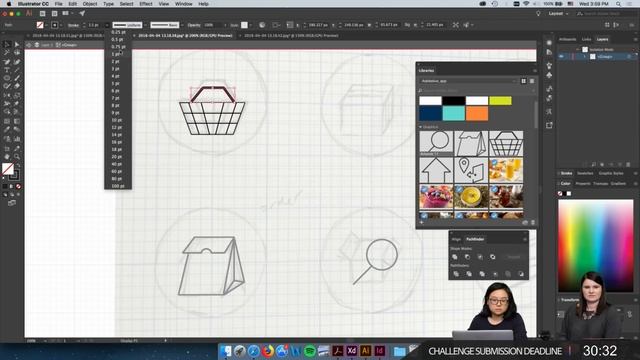This screenshot has height=360, width=640.
Task: Open the stroke color dropdown in control bar
Action: [x=61, y=25]
